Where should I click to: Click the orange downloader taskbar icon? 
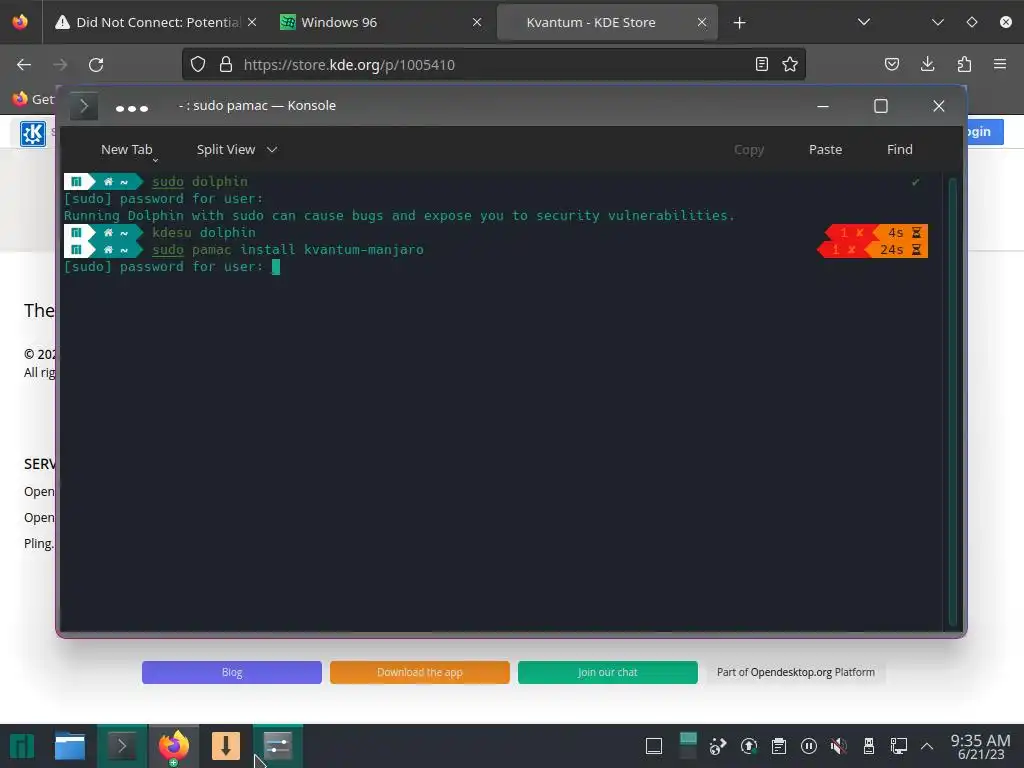tap(226, 746)
